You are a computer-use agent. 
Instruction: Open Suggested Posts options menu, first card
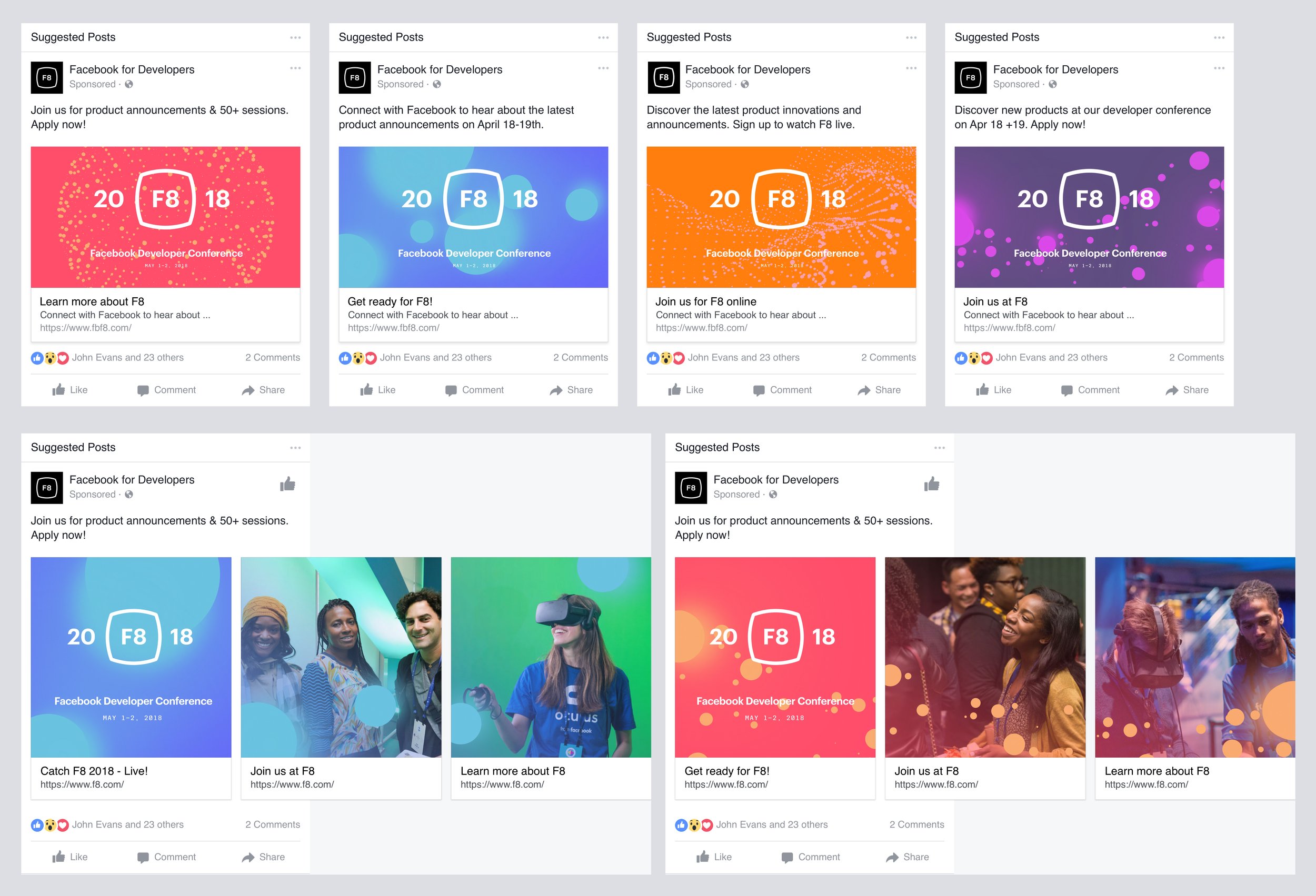coord(295,37)
